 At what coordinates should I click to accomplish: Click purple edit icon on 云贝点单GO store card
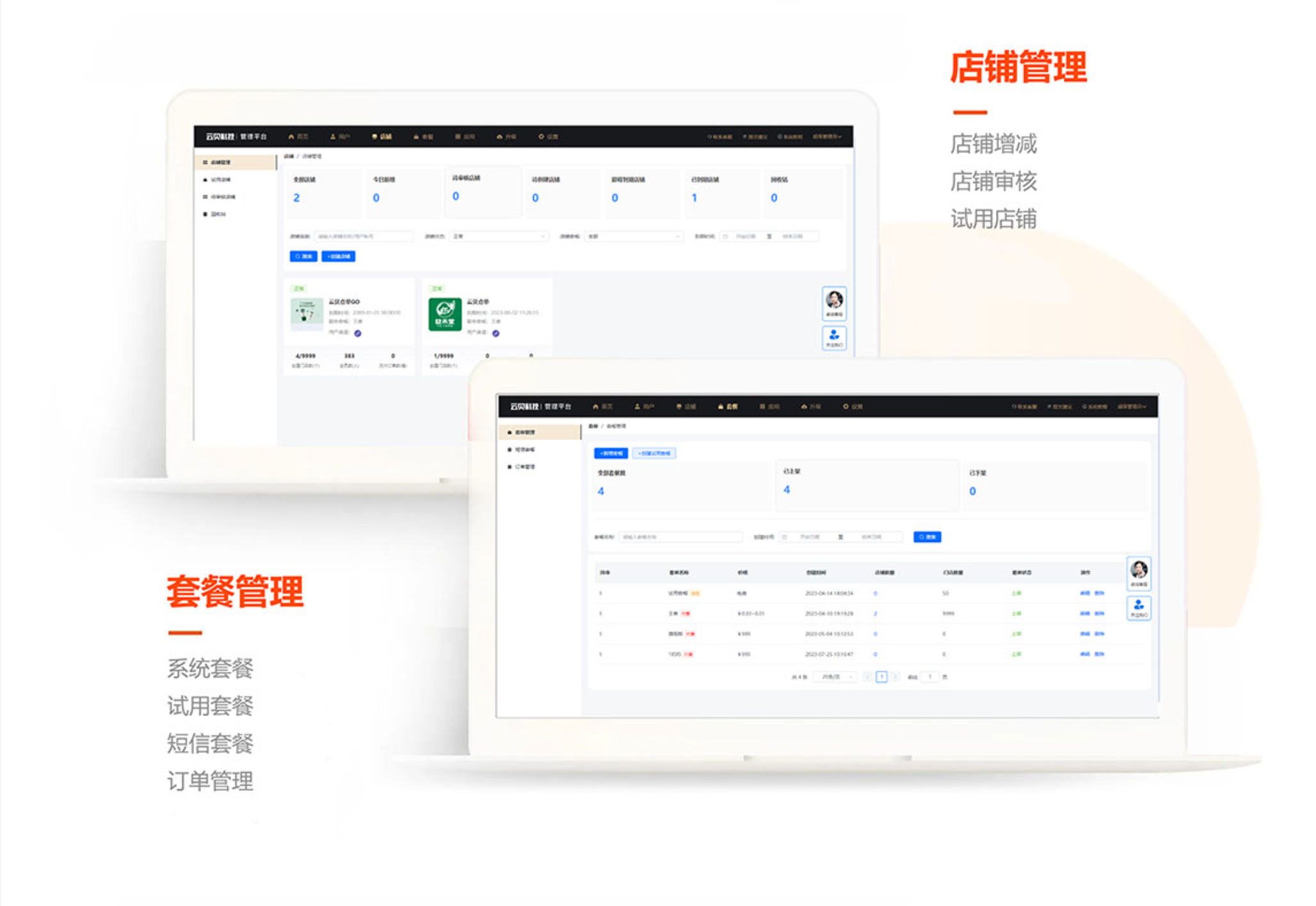coord(358,333)
